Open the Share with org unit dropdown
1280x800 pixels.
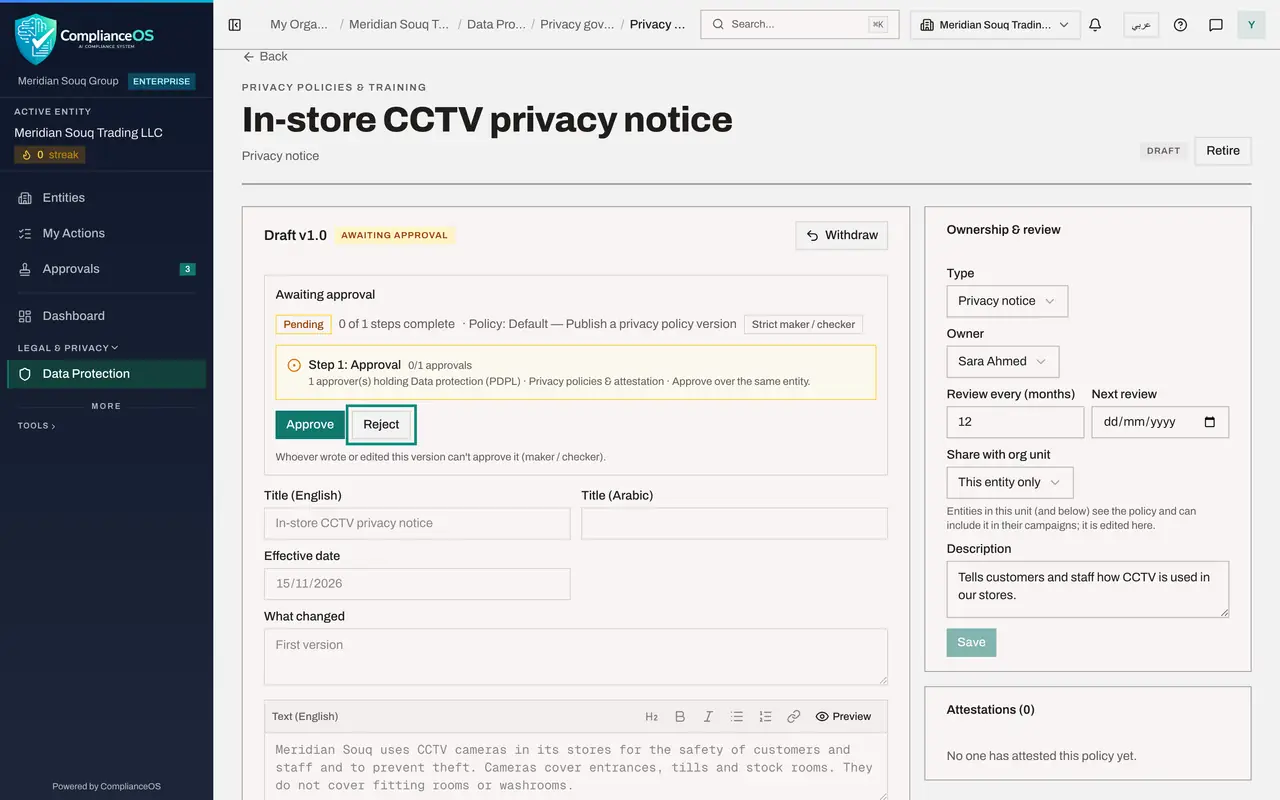click(1010, 482)
